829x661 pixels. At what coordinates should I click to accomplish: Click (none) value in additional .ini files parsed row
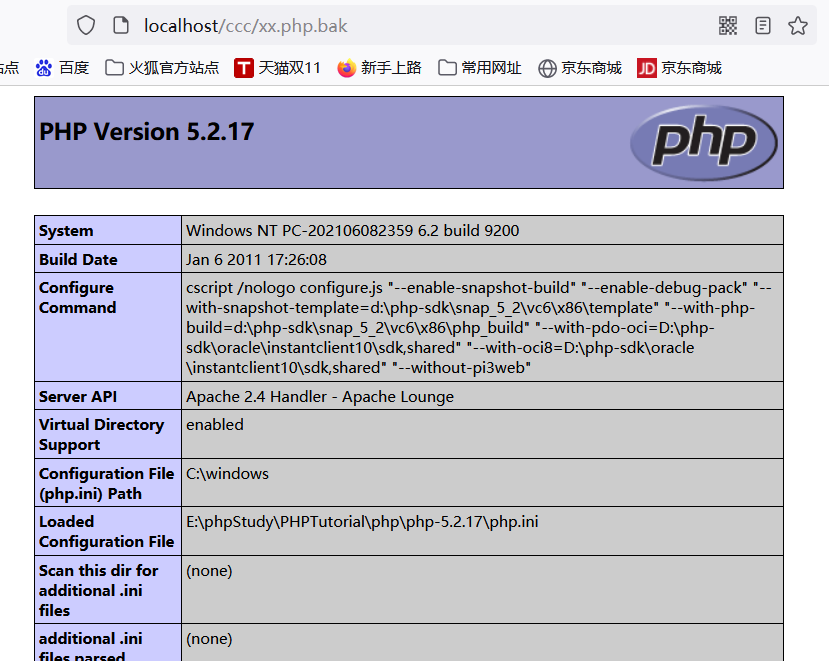click(x=209, y=639)
